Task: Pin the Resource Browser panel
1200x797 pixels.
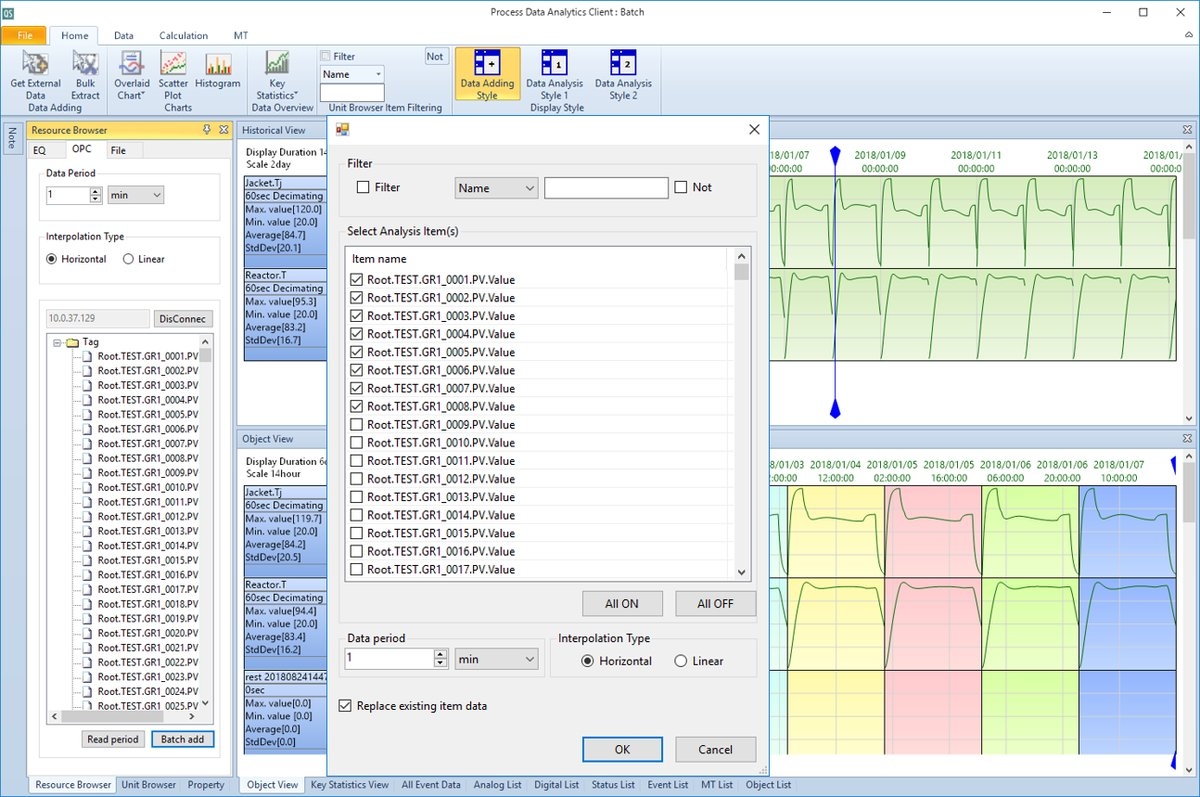Action: [206, 130]
